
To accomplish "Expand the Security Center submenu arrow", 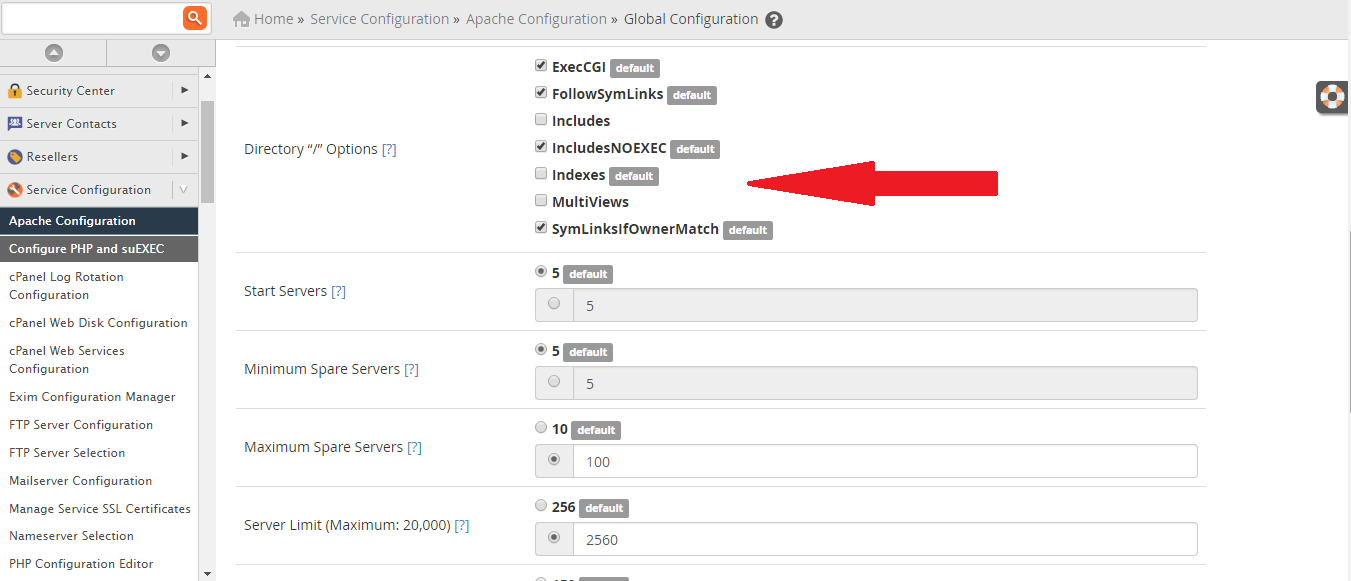I will pyautogui.click(x=184, y=91).
